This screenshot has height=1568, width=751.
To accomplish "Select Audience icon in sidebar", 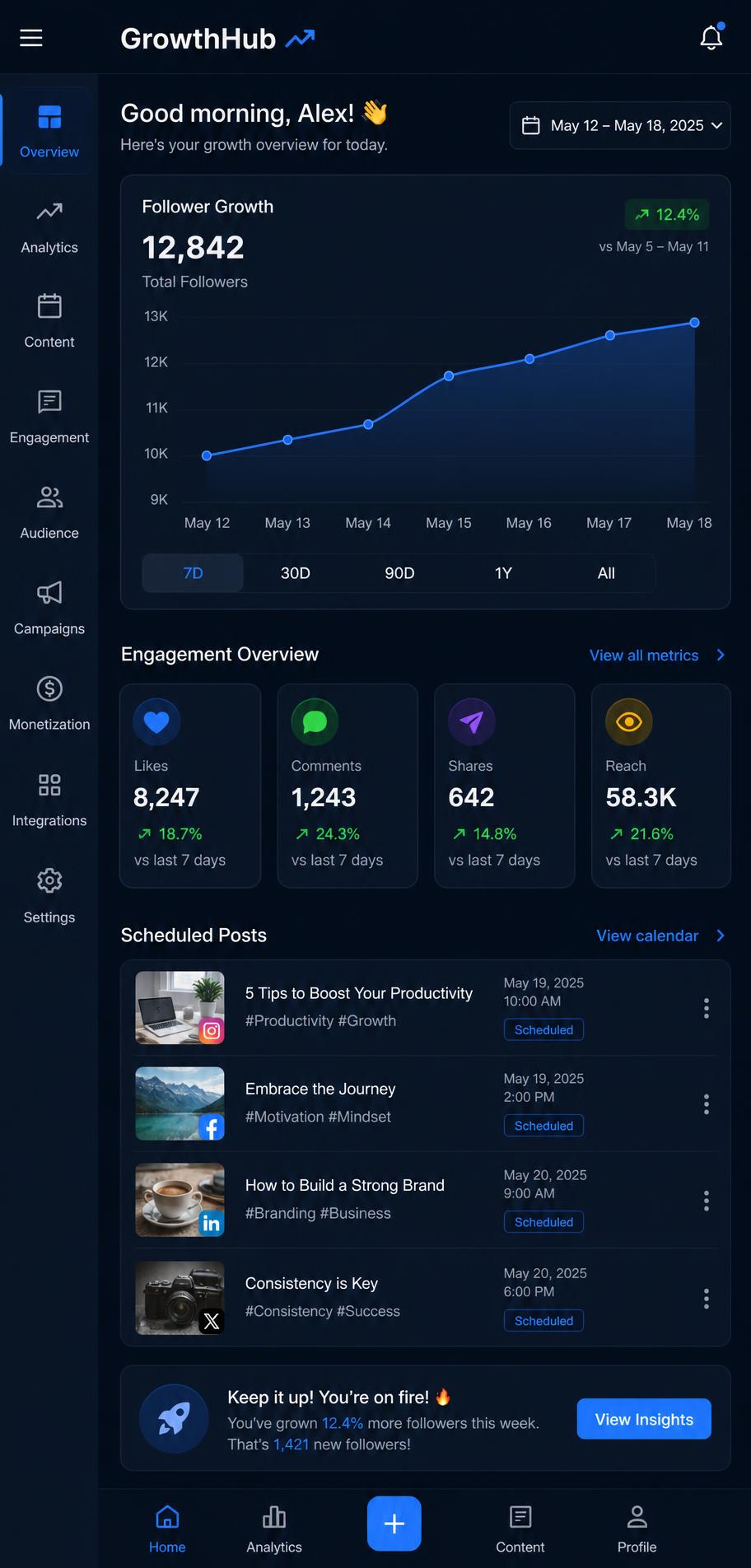I will point(49,497).
